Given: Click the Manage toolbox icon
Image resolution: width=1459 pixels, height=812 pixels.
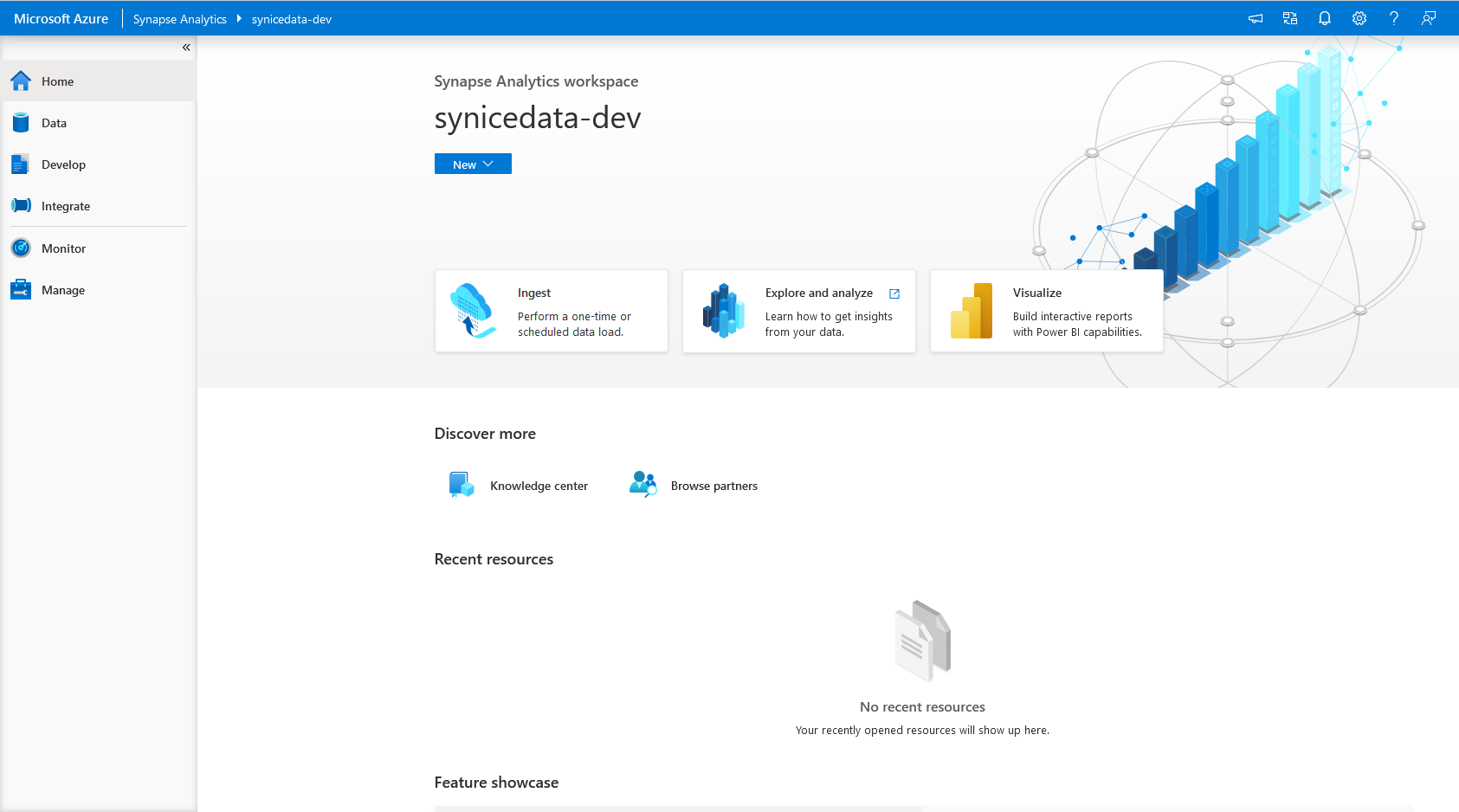Looking at the screenshot, I should [x=21, y=290].
